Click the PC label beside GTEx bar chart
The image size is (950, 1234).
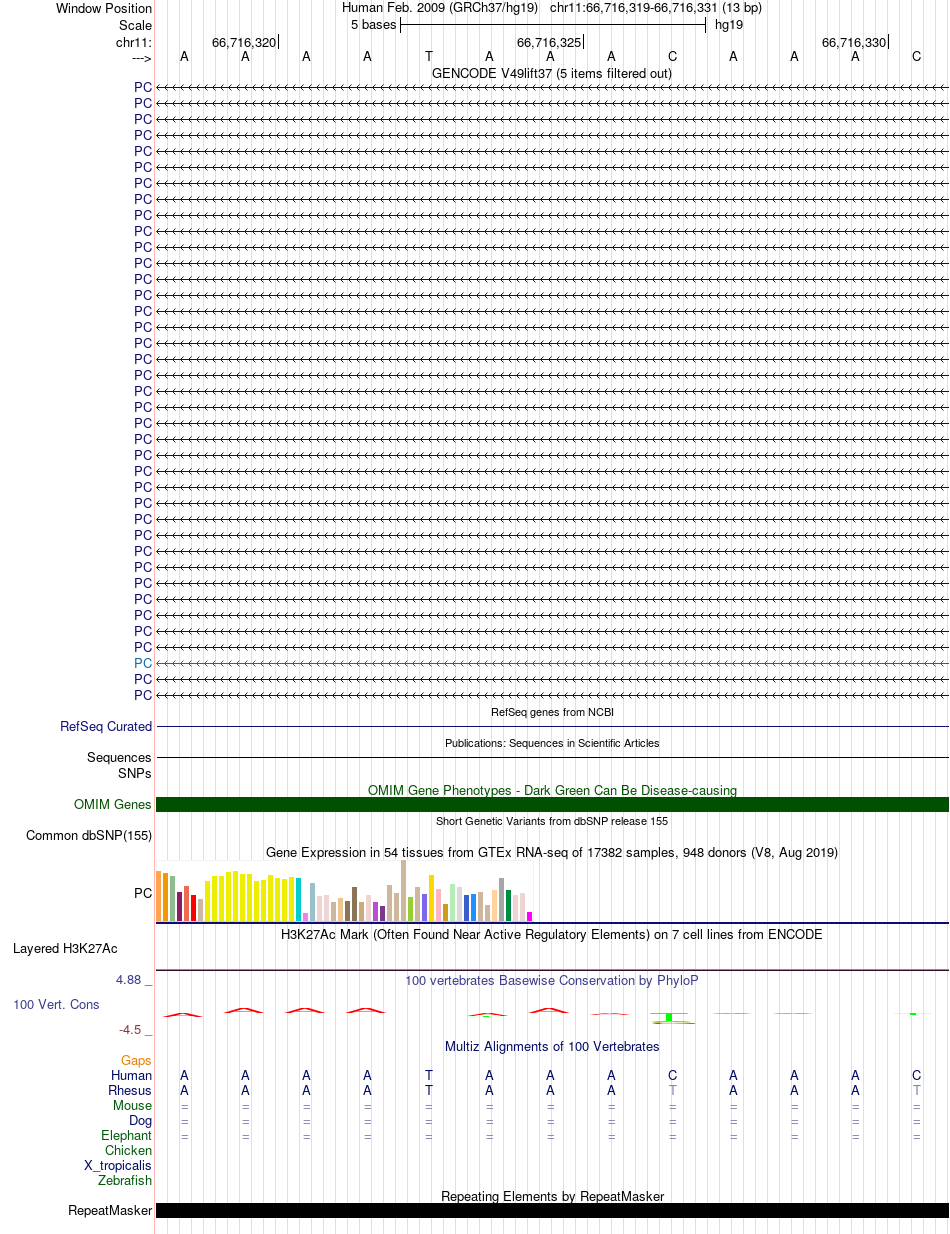click(x=143, y=893)
